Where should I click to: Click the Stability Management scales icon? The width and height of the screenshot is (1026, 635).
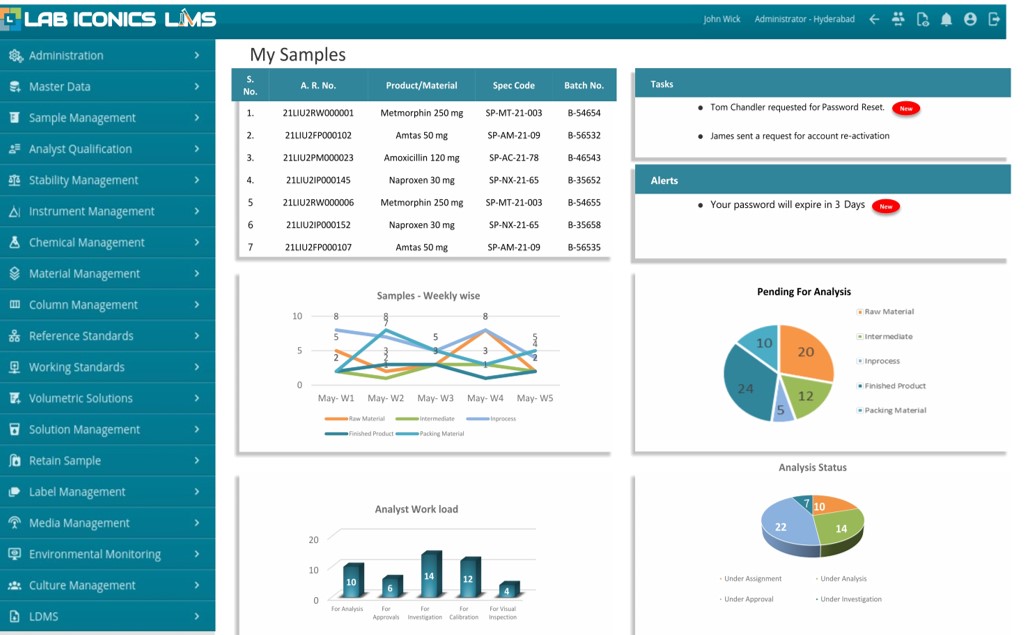[x=14, y=181]
